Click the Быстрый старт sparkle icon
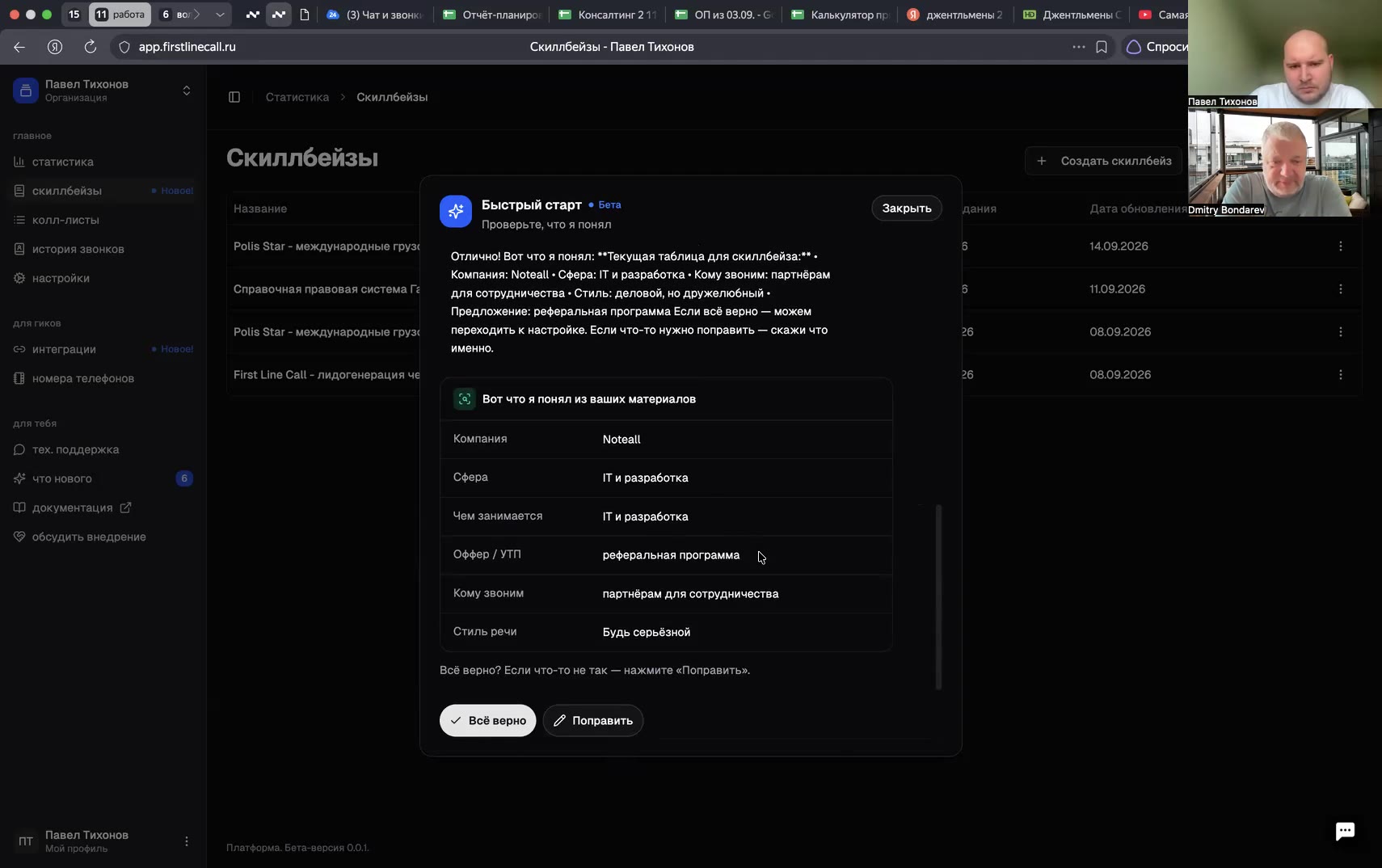 [x=456, y=211]
